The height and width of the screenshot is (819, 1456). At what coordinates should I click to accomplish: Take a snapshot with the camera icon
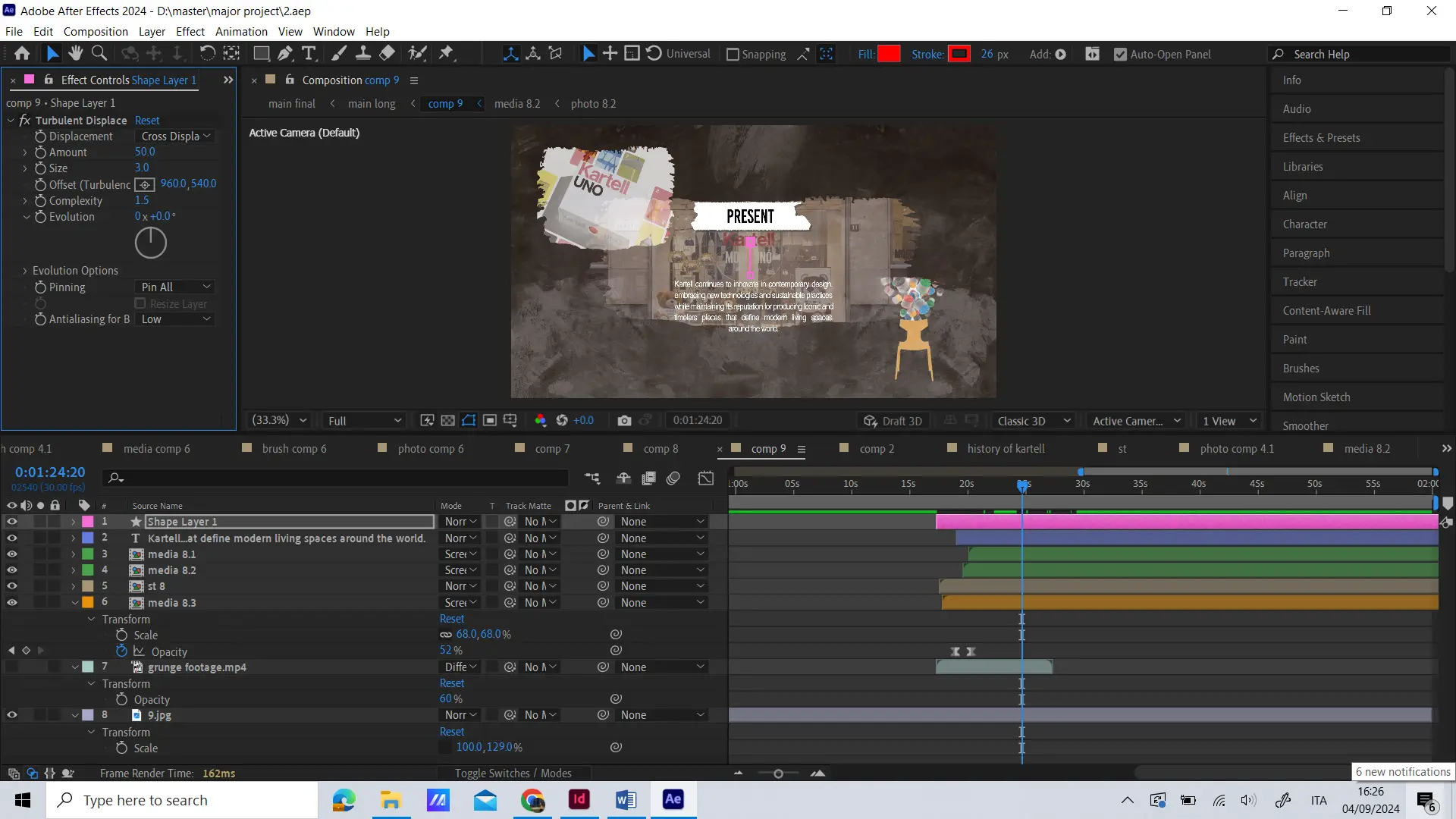[x=624, y=421]
